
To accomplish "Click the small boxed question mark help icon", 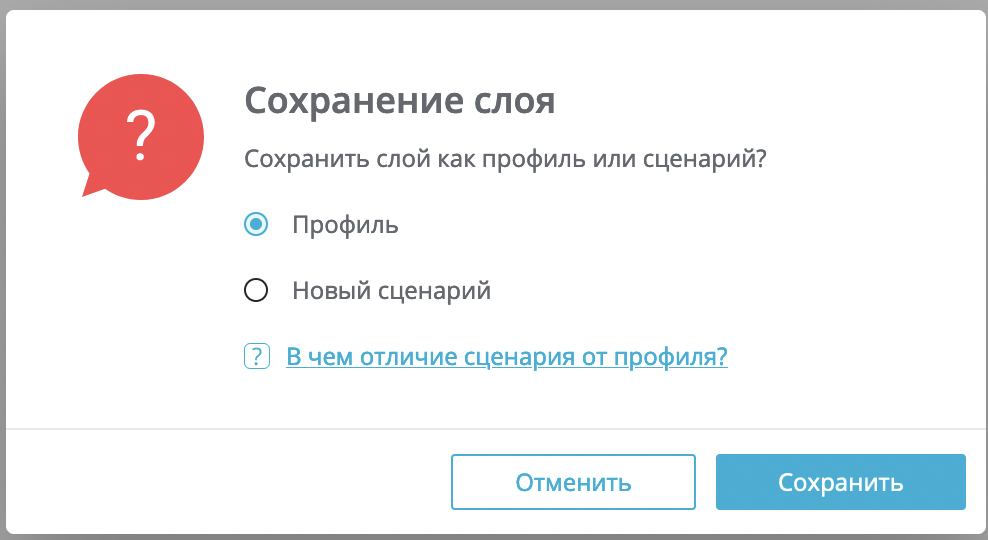I will [256, 356].
